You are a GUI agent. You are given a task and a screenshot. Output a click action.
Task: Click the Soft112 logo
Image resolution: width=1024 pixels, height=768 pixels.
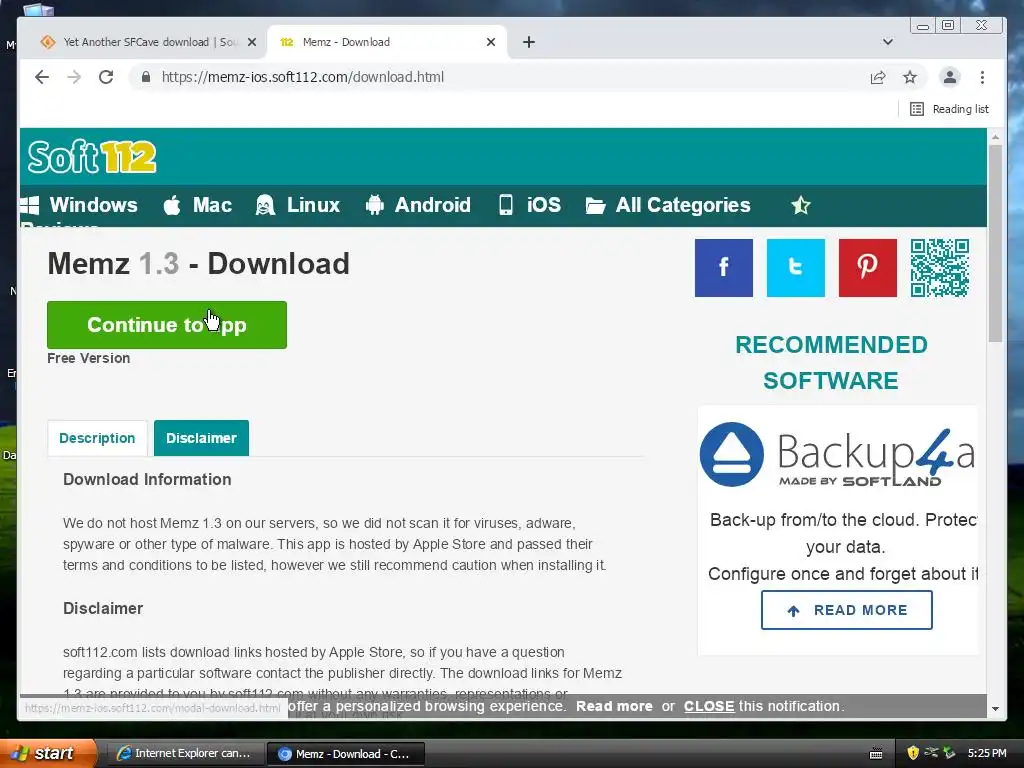[91, 157]
